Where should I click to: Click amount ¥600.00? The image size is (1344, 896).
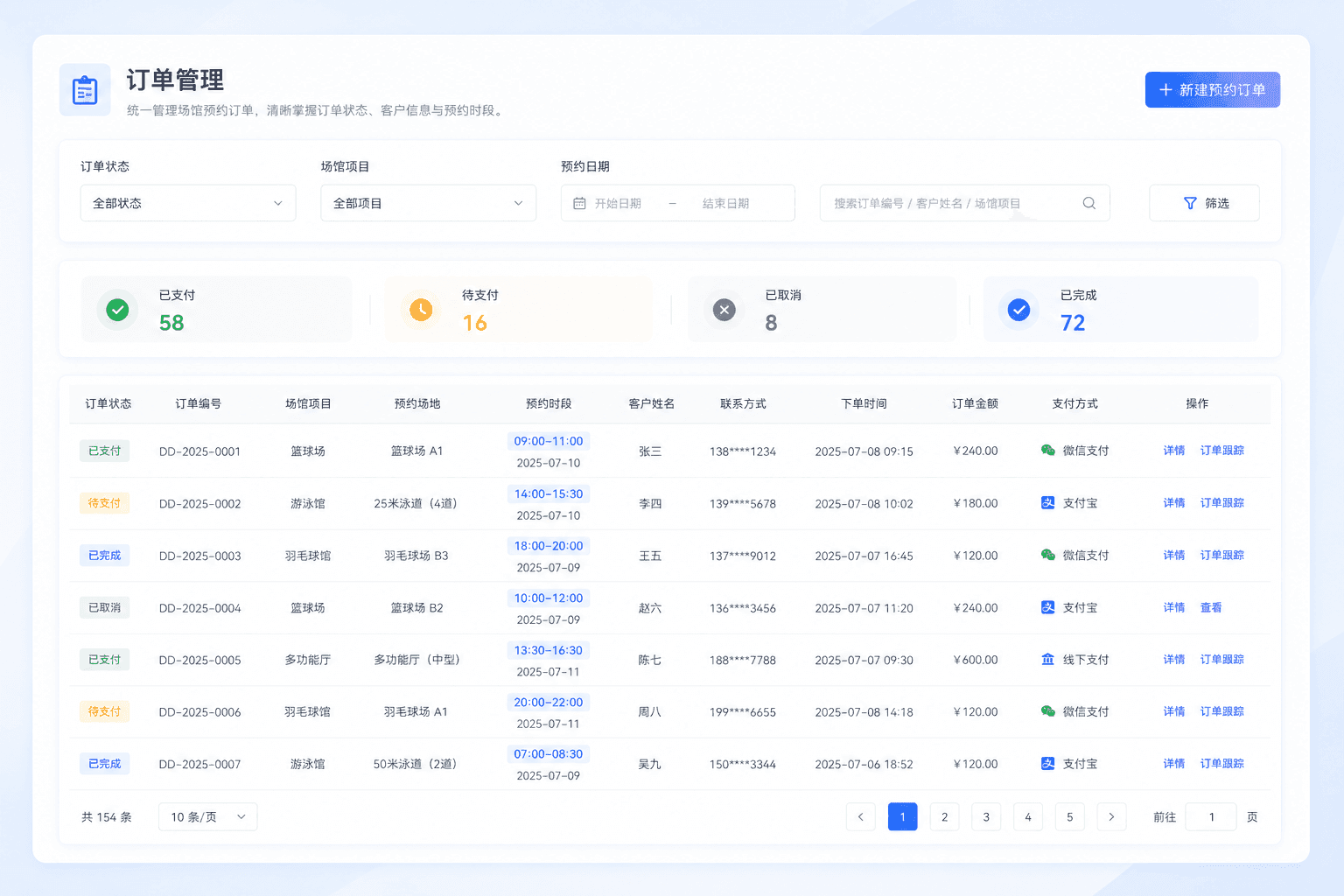(975, 660)
